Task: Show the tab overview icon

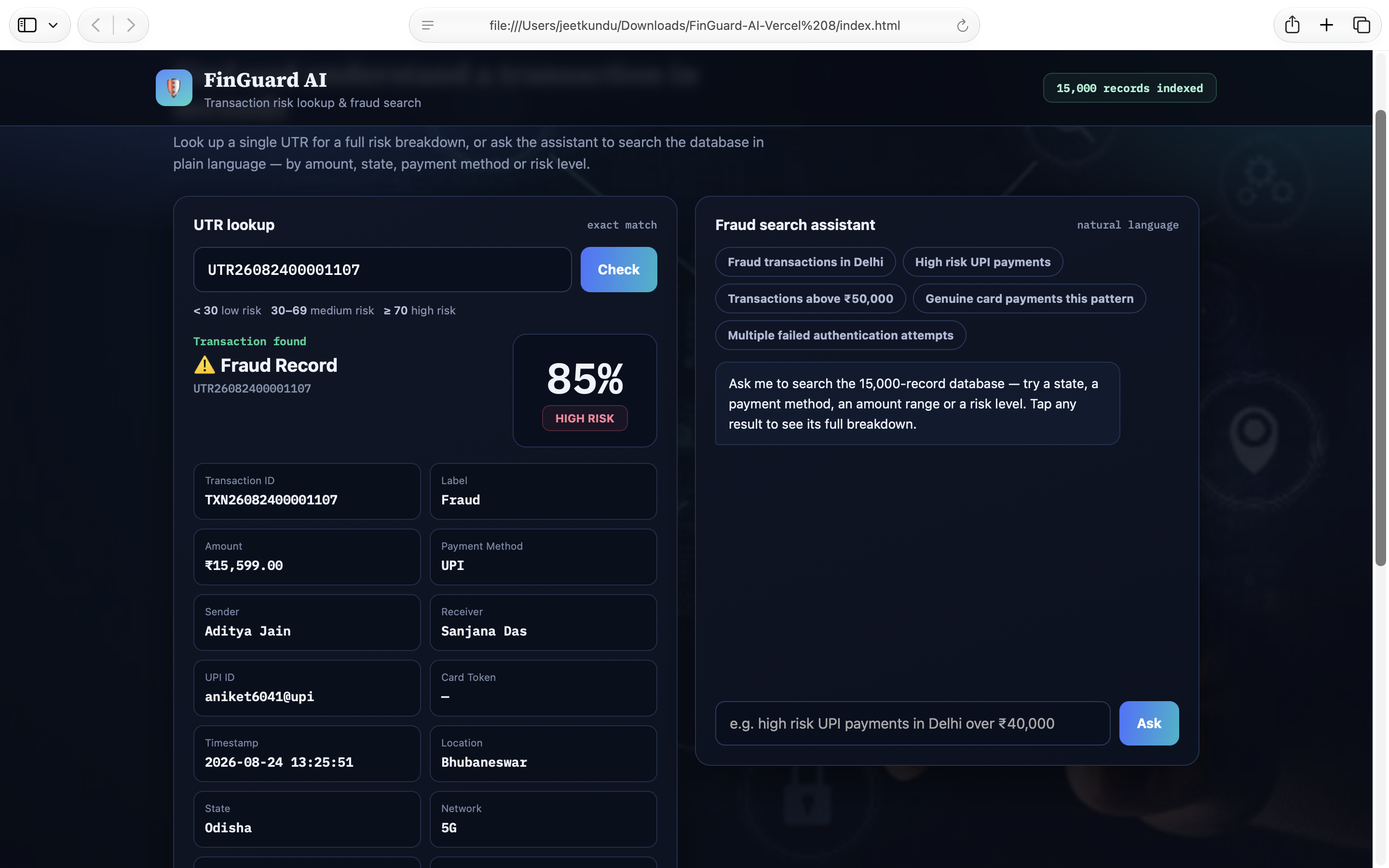Action: click(1362, 25)
